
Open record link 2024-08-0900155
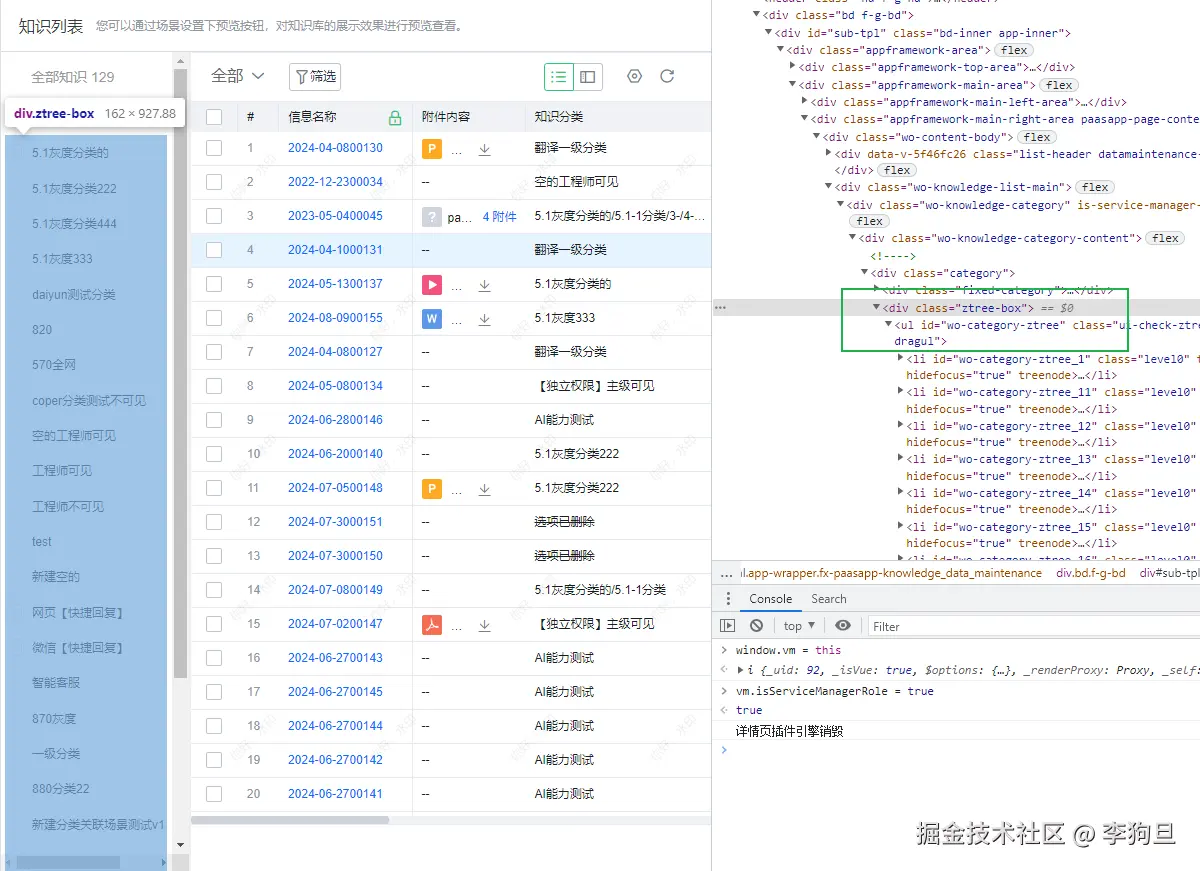point(335,318)
